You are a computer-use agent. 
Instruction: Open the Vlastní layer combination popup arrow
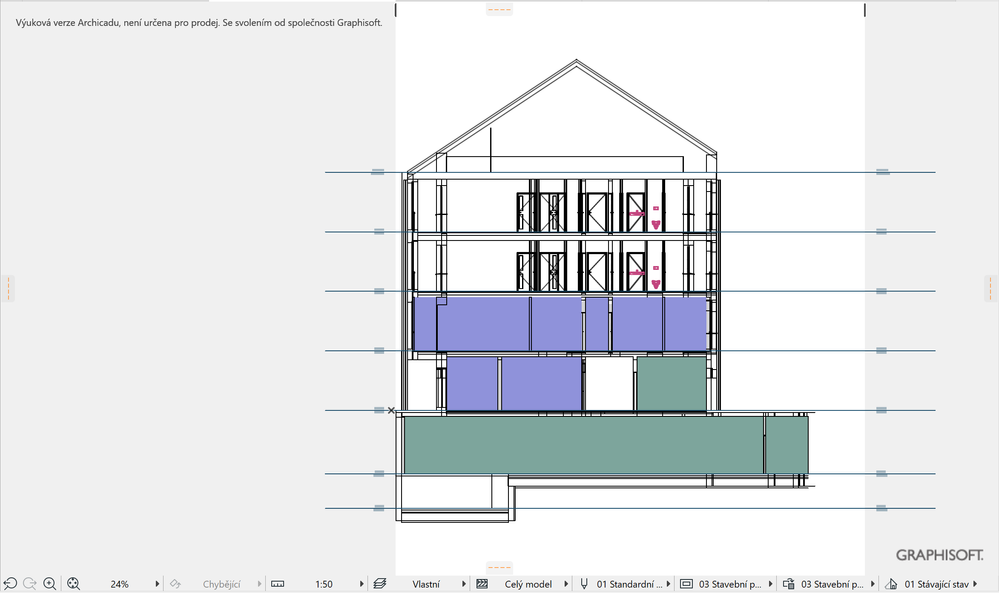coord(463,584)
